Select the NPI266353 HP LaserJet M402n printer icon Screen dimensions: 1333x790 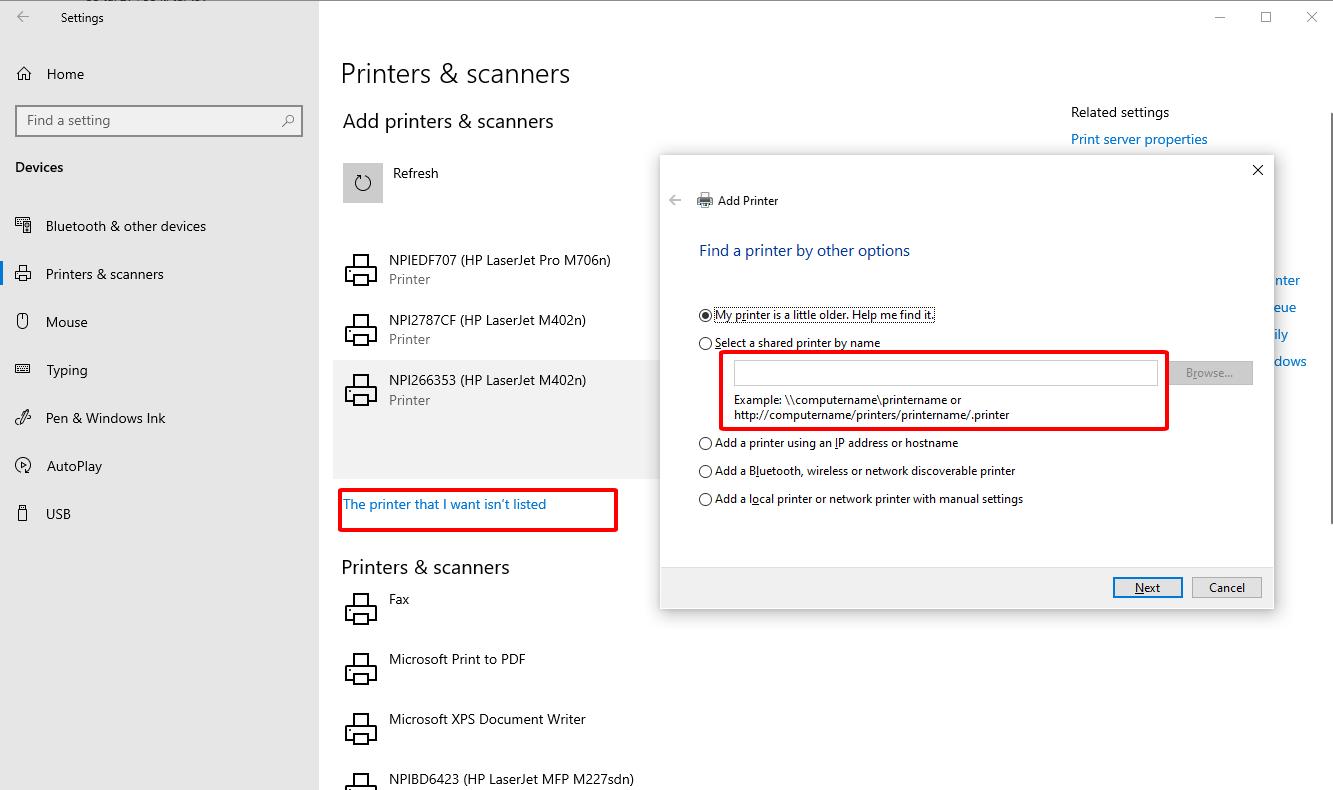click(361, 390)
